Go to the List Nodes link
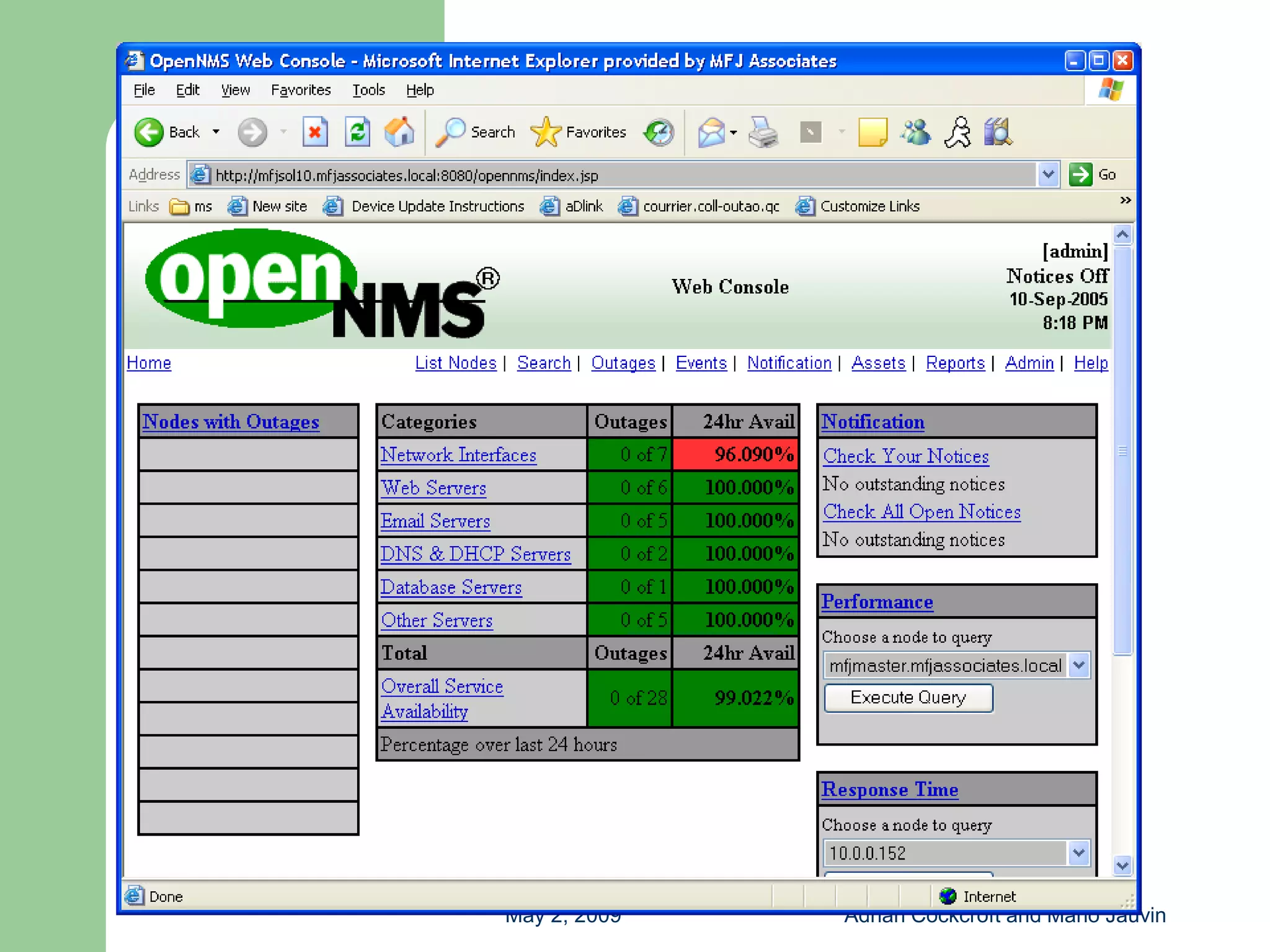Screen dimensions: 1270x952 click(x=456, y=363)
